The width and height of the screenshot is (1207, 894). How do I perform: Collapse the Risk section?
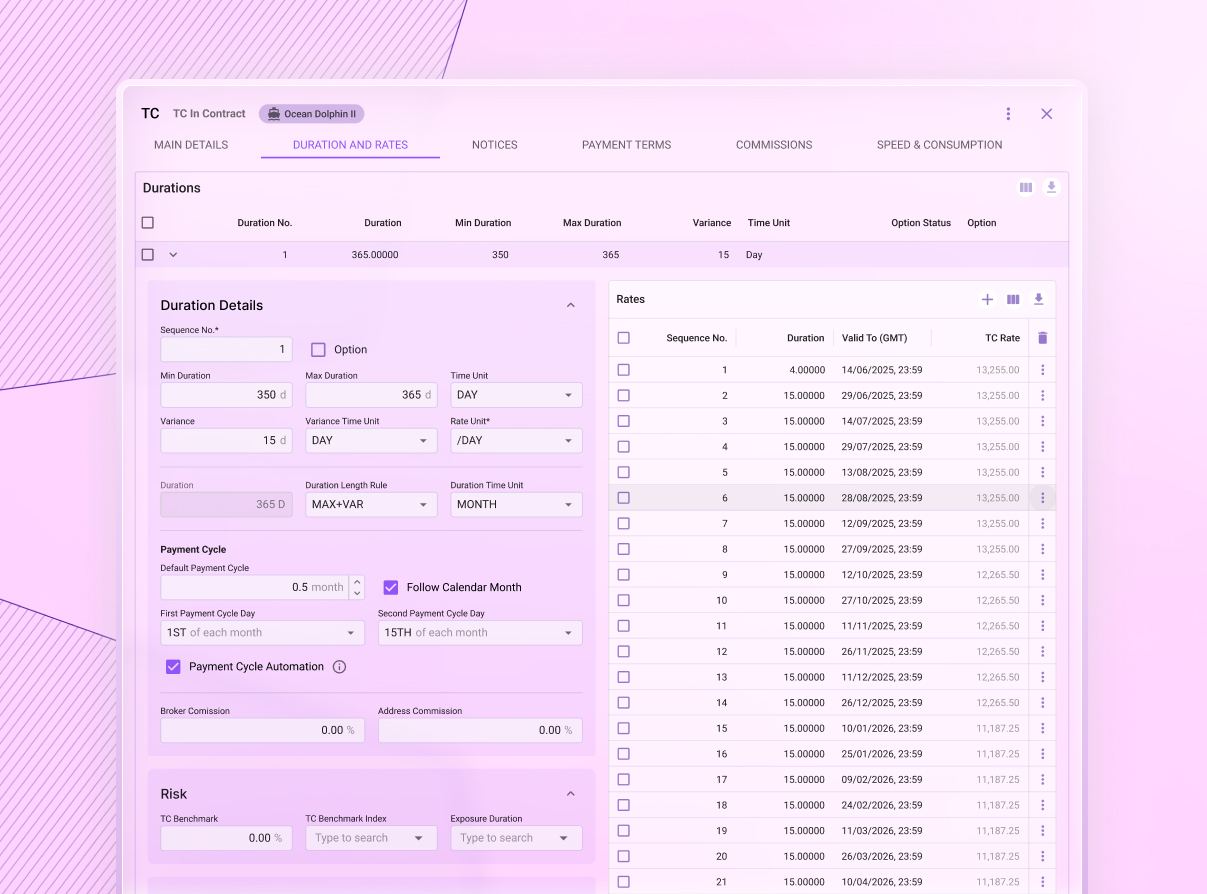point(571,794)
